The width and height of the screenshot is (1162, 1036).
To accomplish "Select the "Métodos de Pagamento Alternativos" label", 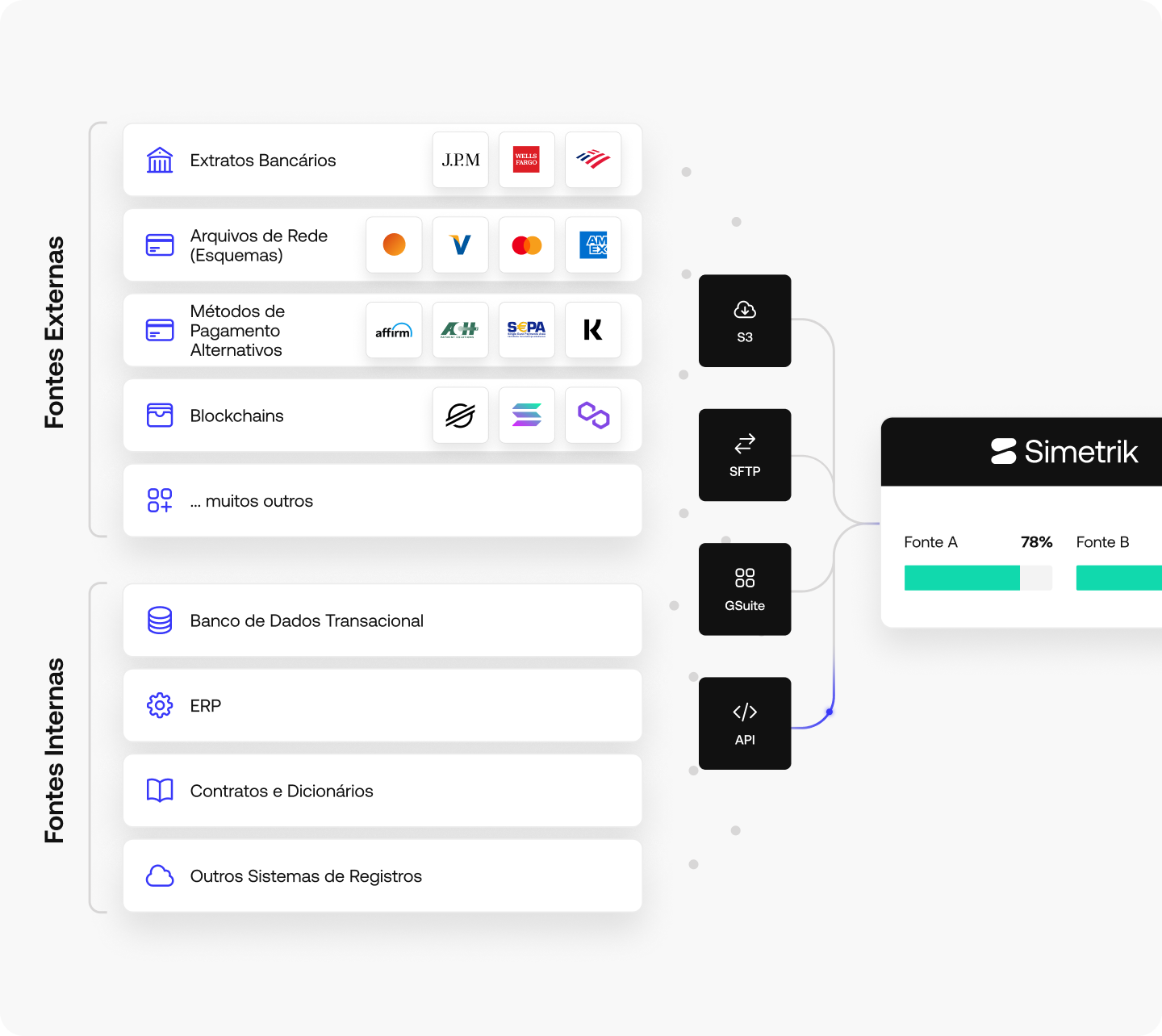I will coord(237,331).
